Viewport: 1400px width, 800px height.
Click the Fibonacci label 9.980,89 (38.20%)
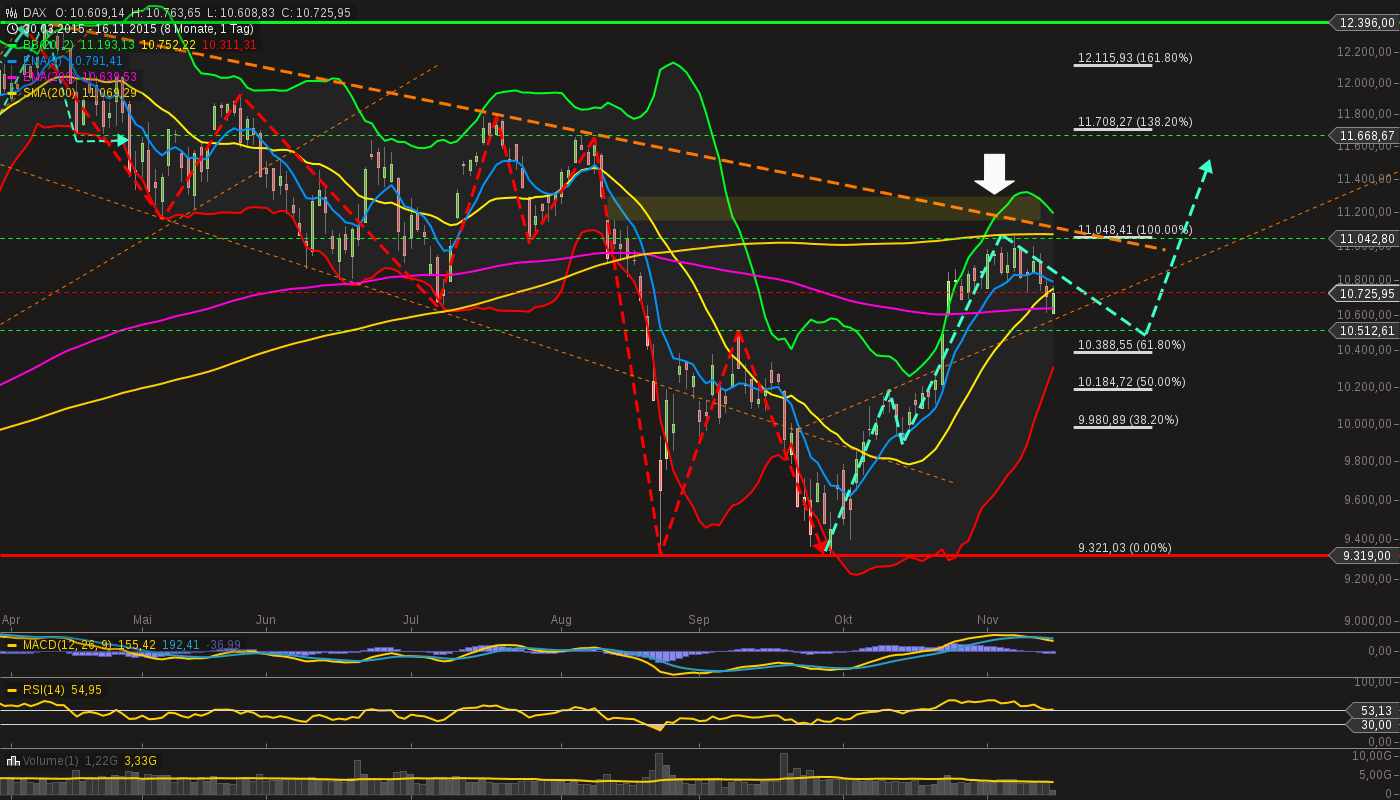1128,420
